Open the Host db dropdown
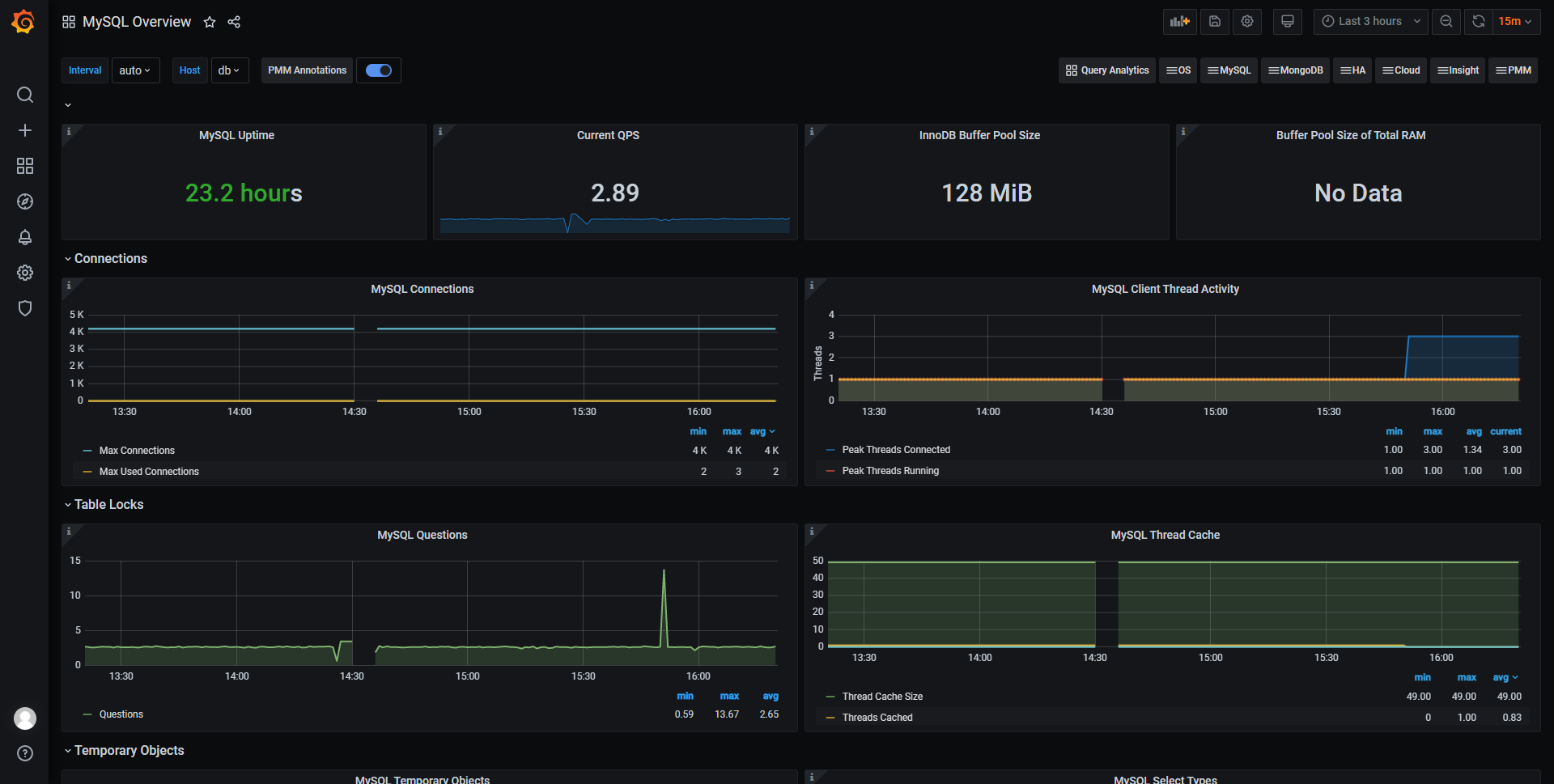Image resolution: width=1554 pixels, height=784 pixels. point(229,70)
